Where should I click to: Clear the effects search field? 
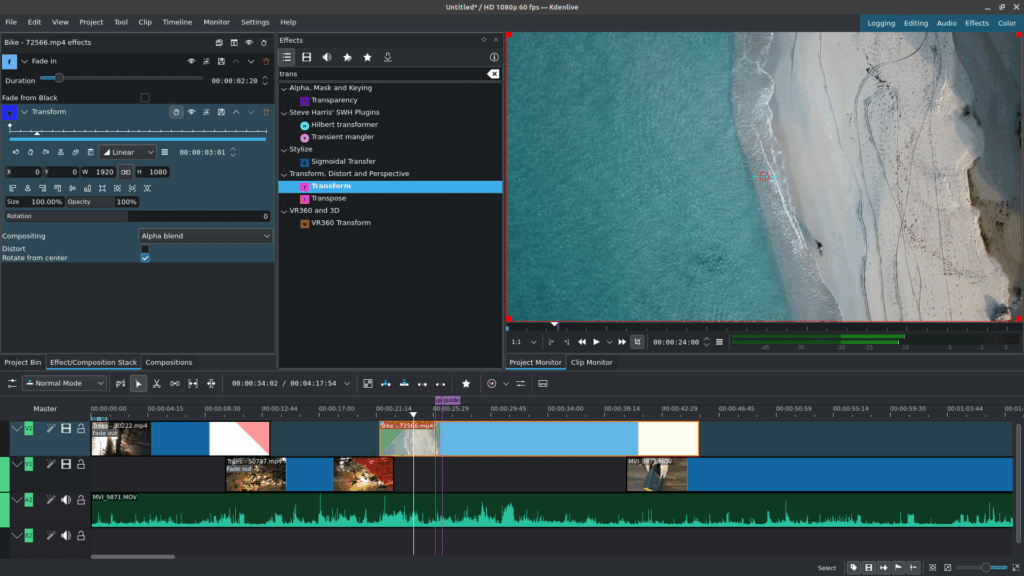pos(492,74)
